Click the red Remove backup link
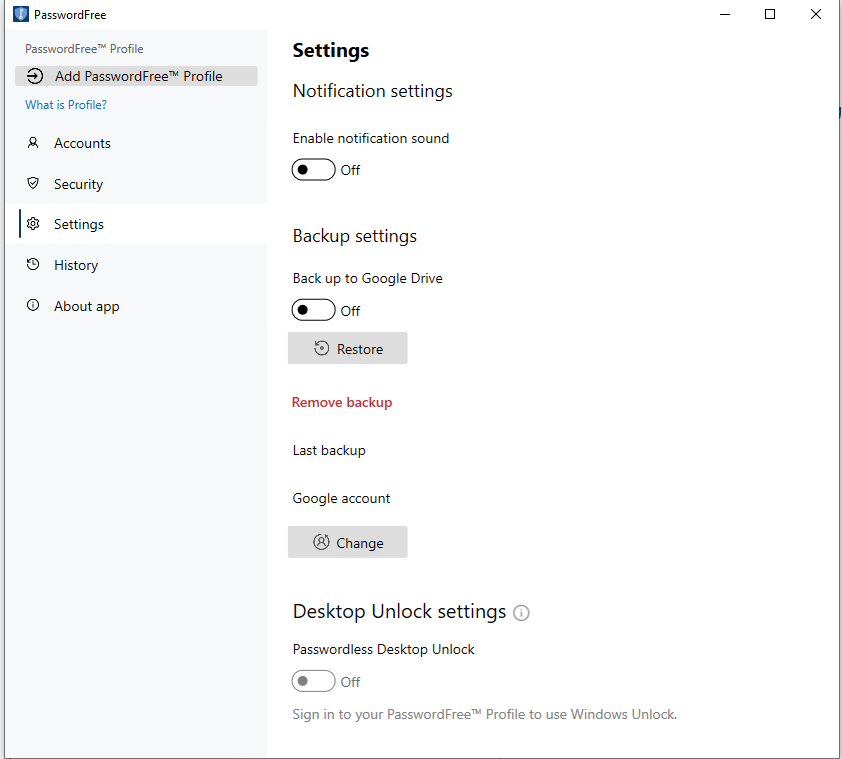 [342, 402]
